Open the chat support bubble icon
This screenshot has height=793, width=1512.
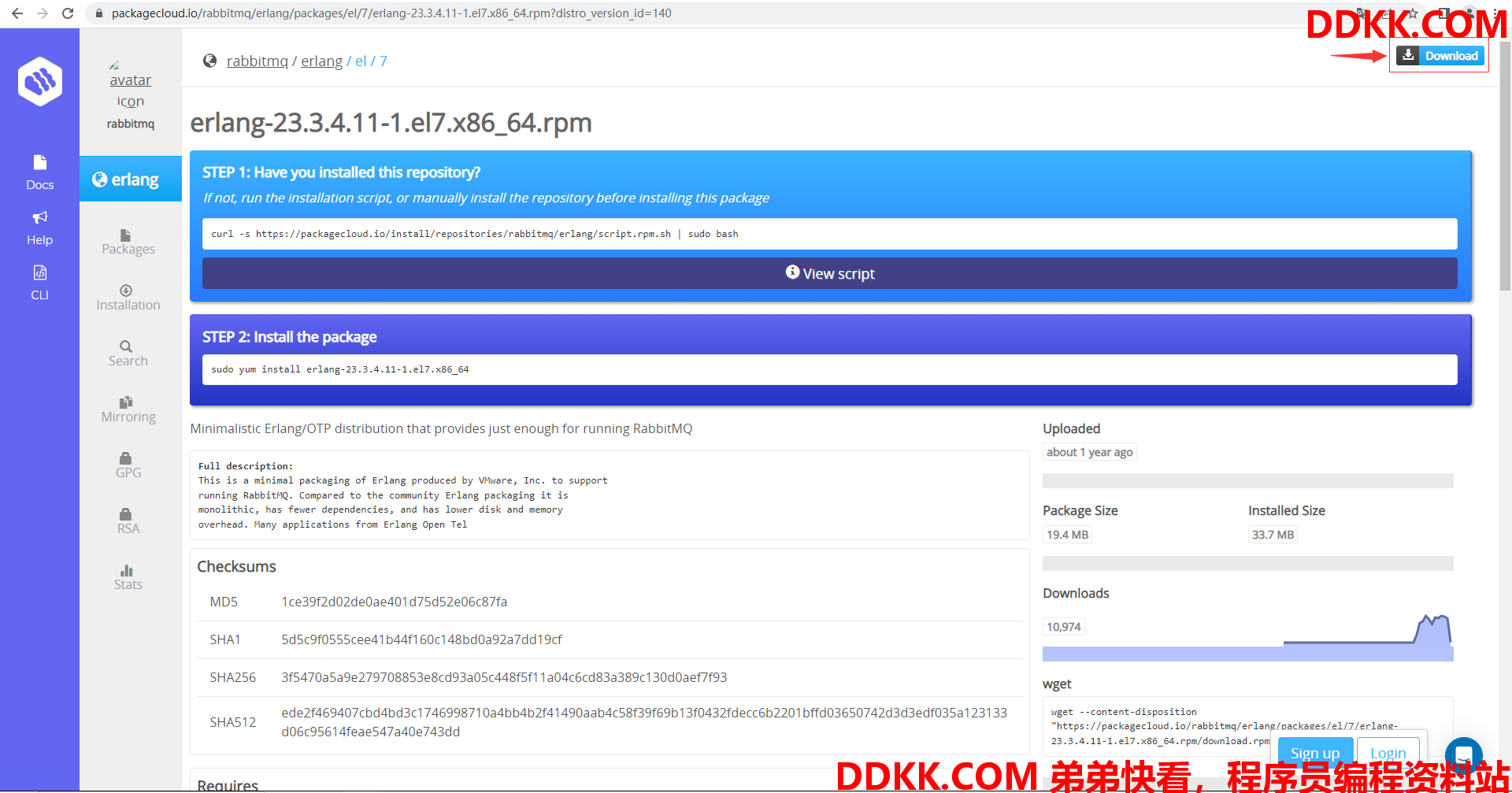point(1464,755)
